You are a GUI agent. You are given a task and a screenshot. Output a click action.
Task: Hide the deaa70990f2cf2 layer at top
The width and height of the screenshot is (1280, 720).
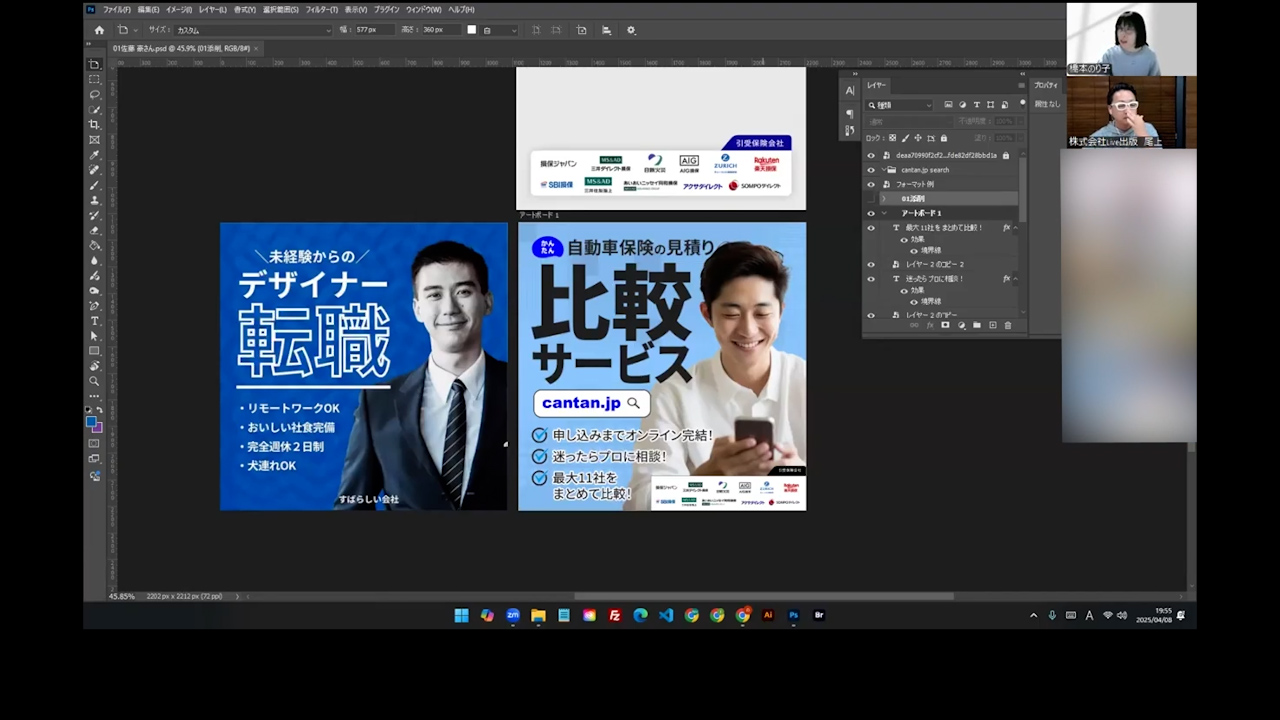[871, 156]
